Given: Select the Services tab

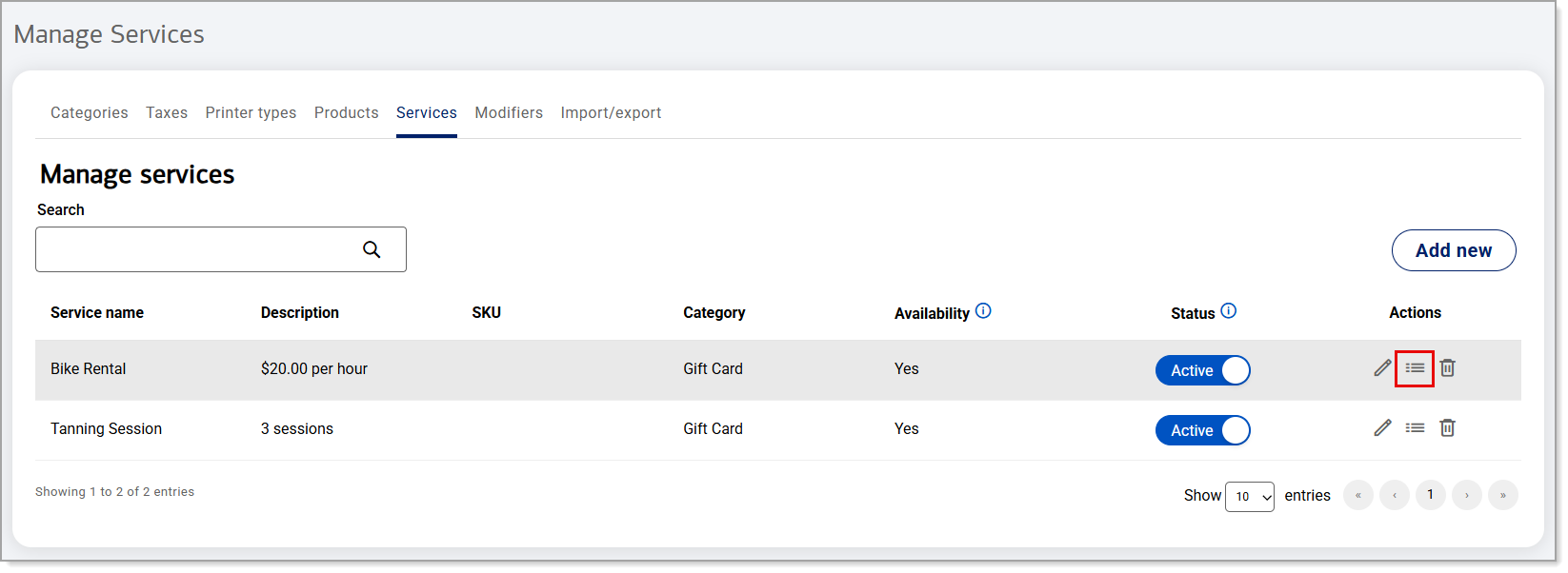Looking at the screenshot, I should click(x=427, y=112).
